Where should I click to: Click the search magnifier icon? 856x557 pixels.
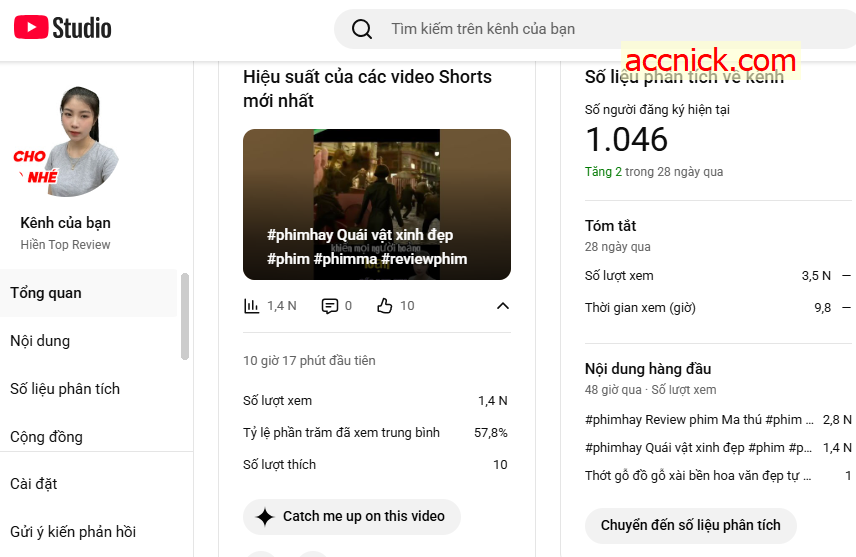tap(361, 29)
